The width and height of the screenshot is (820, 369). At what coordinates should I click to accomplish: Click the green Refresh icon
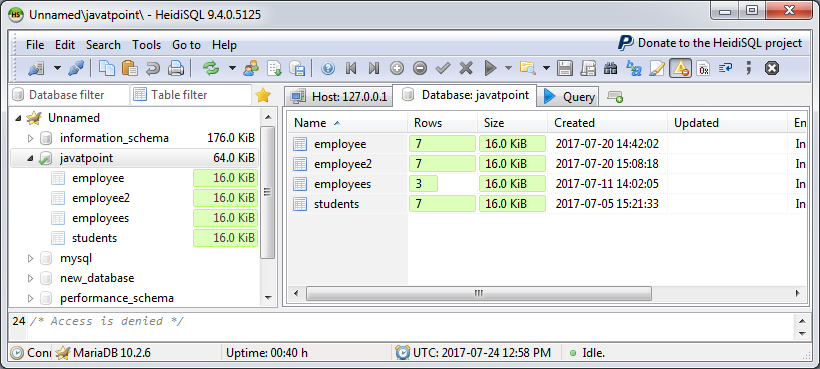211,68
